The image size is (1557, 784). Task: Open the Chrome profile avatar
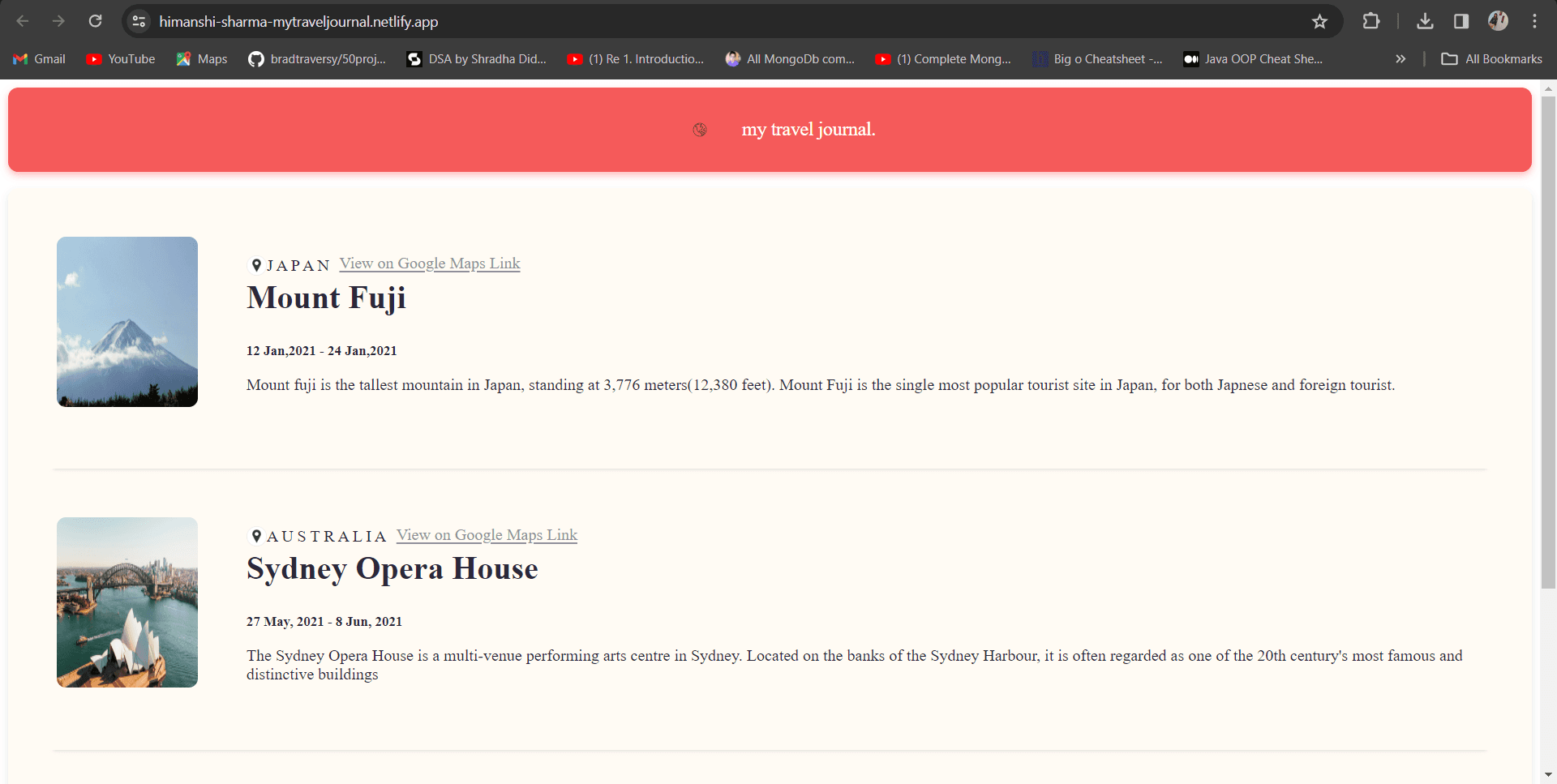1498,21
